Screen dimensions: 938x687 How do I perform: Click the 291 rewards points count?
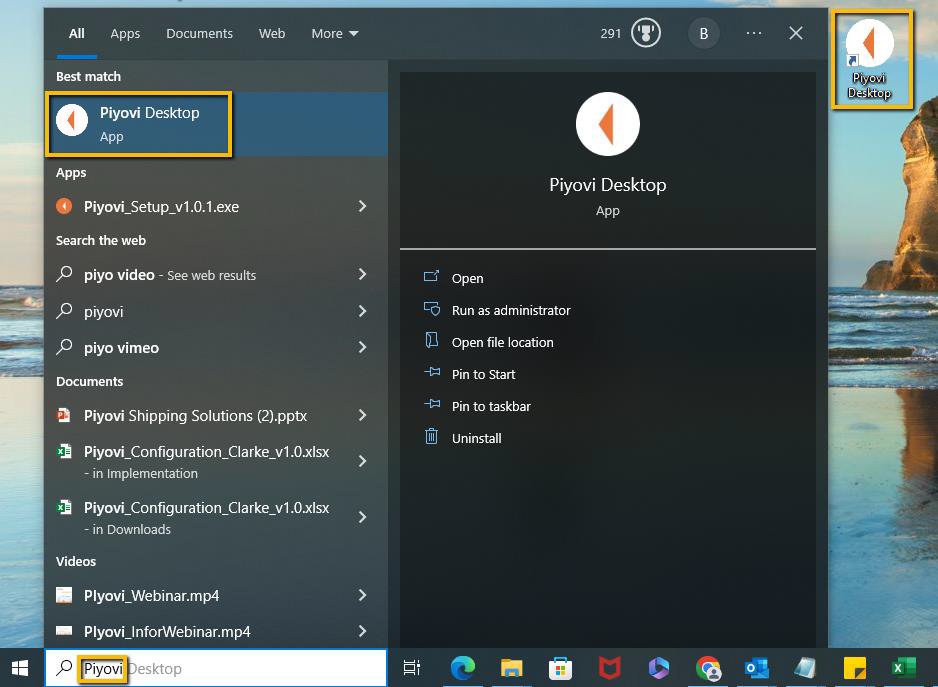point(611,34)
